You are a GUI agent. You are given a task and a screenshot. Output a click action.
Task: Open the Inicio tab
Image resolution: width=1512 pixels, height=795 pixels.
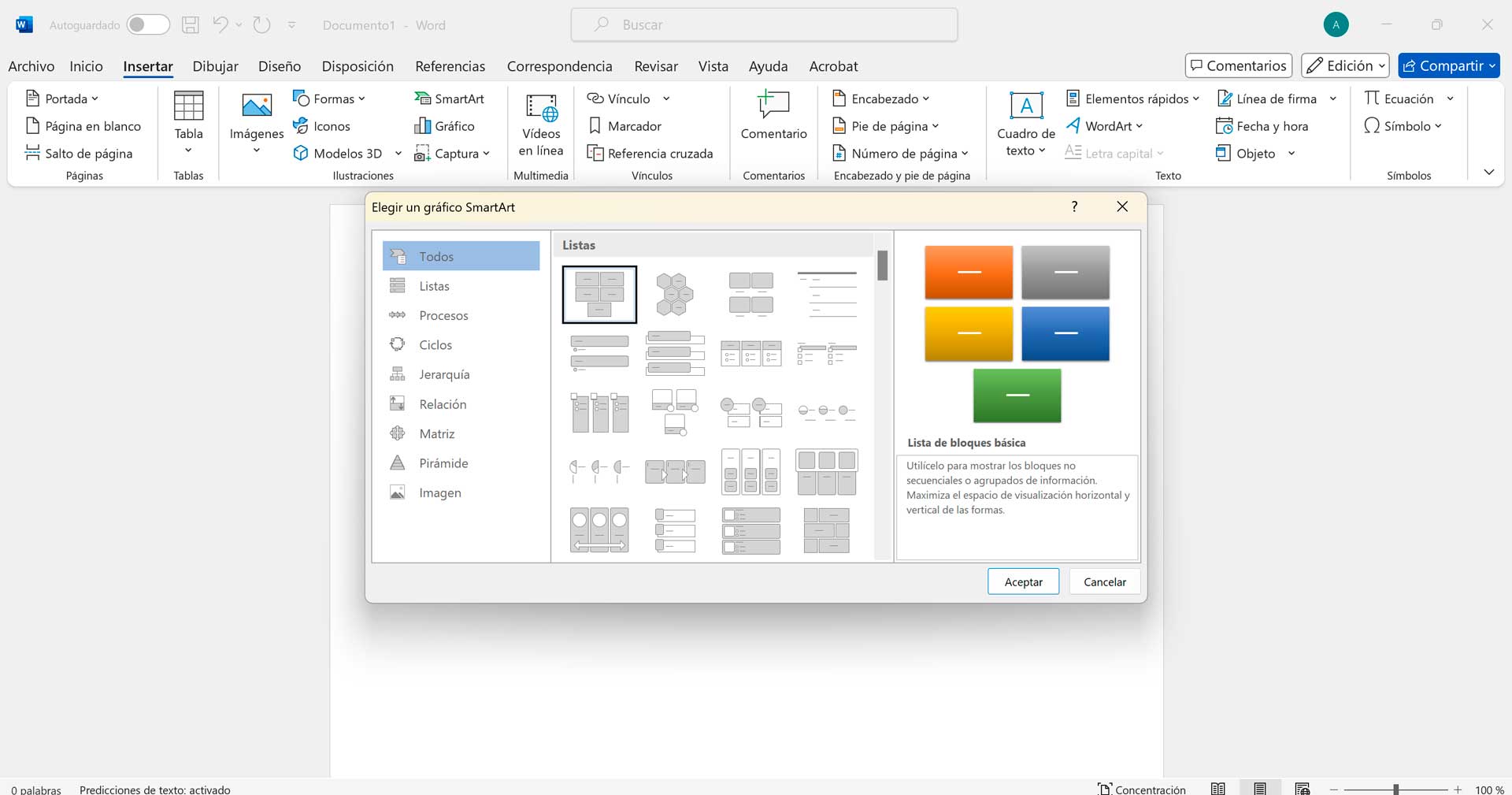(86, 66)
